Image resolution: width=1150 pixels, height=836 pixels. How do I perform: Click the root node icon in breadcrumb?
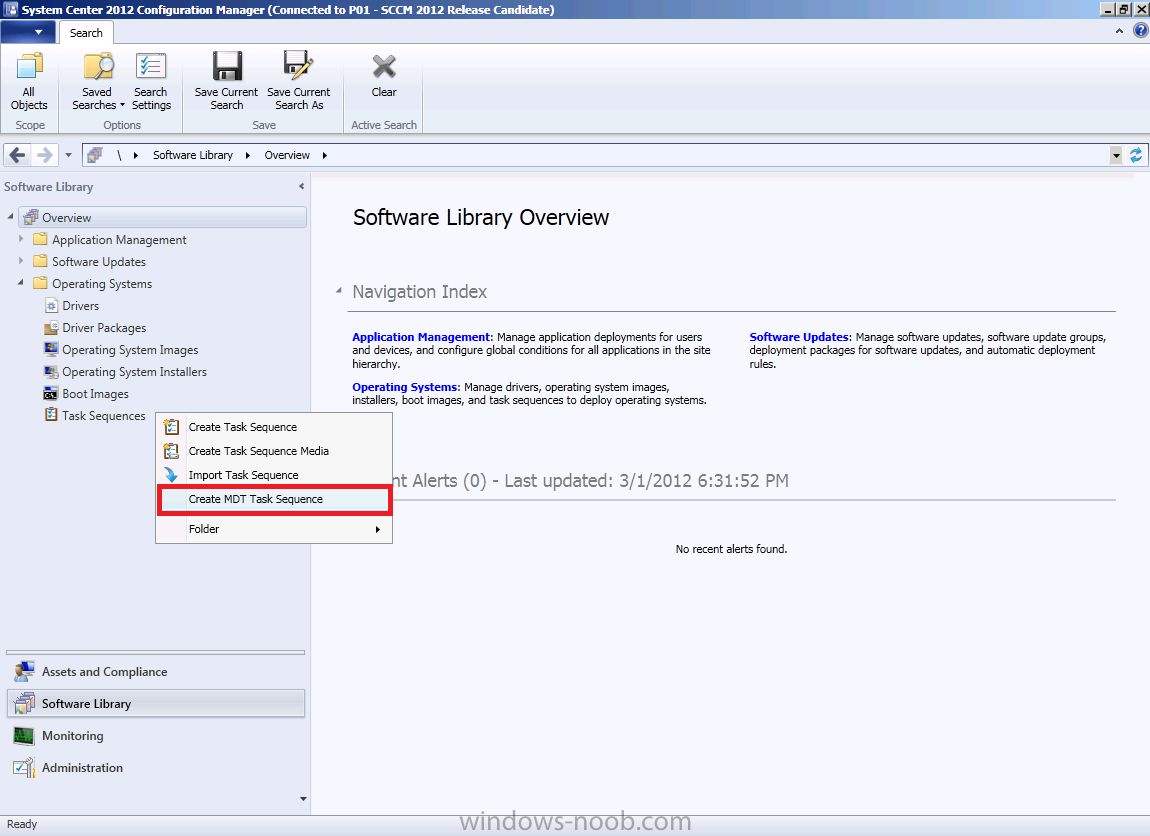(95, 155)
